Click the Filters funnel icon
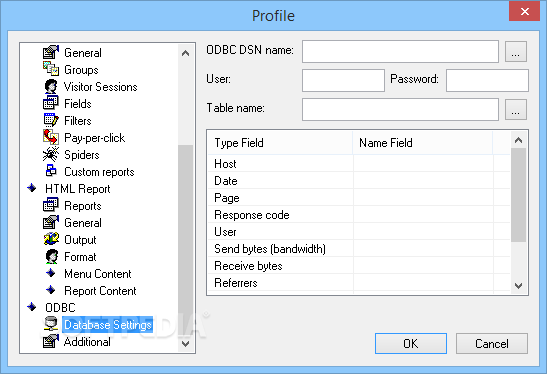The height and width of the screenshot is (374, 547). tap(51, 120)
